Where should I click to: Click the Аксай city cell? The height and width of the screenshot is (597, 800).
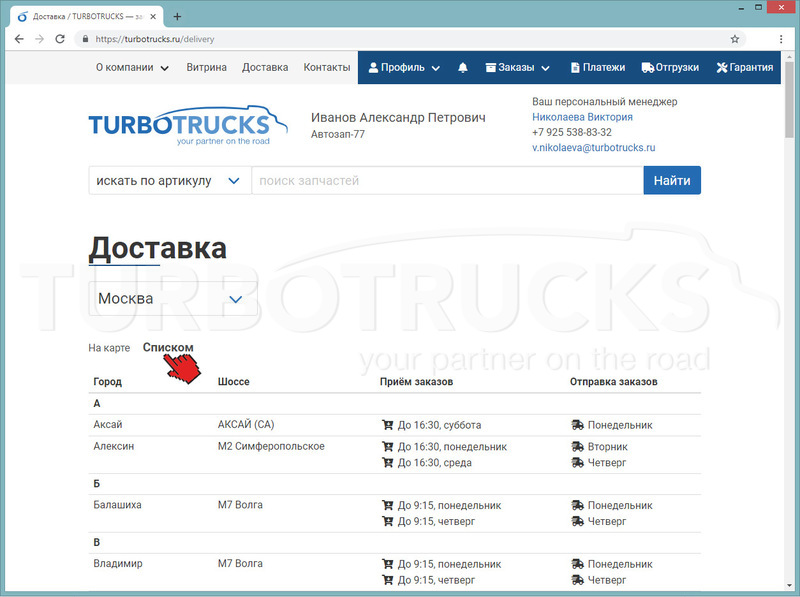[x=108, y=425]
